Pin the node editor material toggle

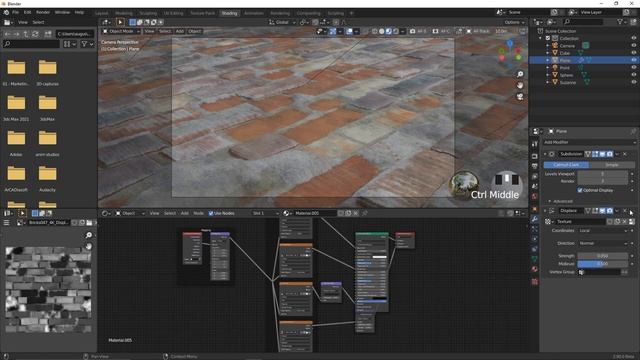pyautogui.click(x=364, y=213)
